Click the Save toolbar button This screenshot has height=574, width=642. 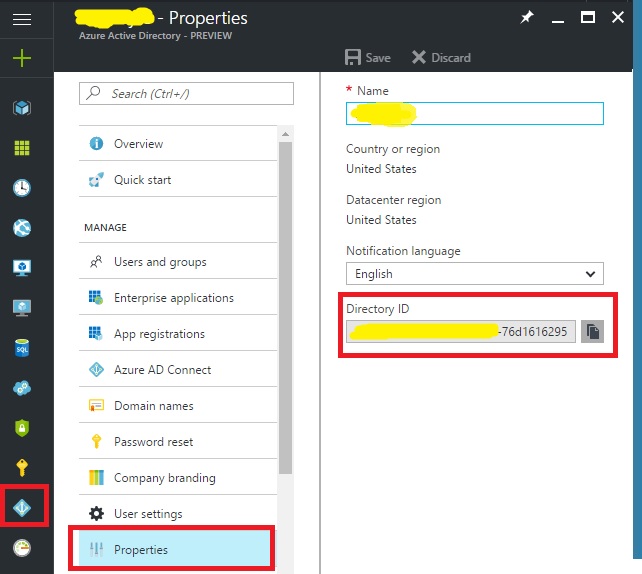[x=368, y=57]
